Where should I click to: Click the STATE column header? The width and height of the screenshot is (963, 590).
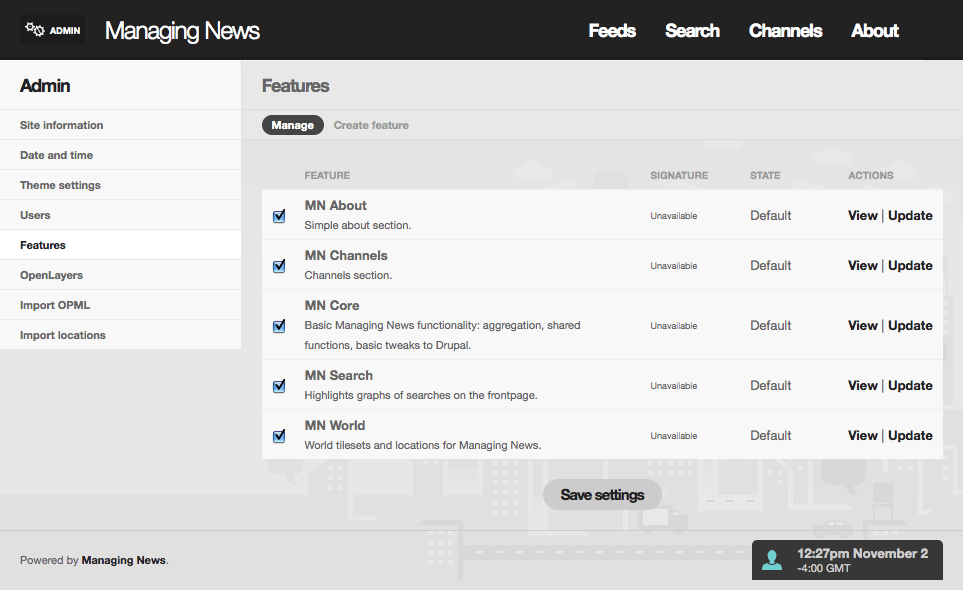click(x=765, y=176)
